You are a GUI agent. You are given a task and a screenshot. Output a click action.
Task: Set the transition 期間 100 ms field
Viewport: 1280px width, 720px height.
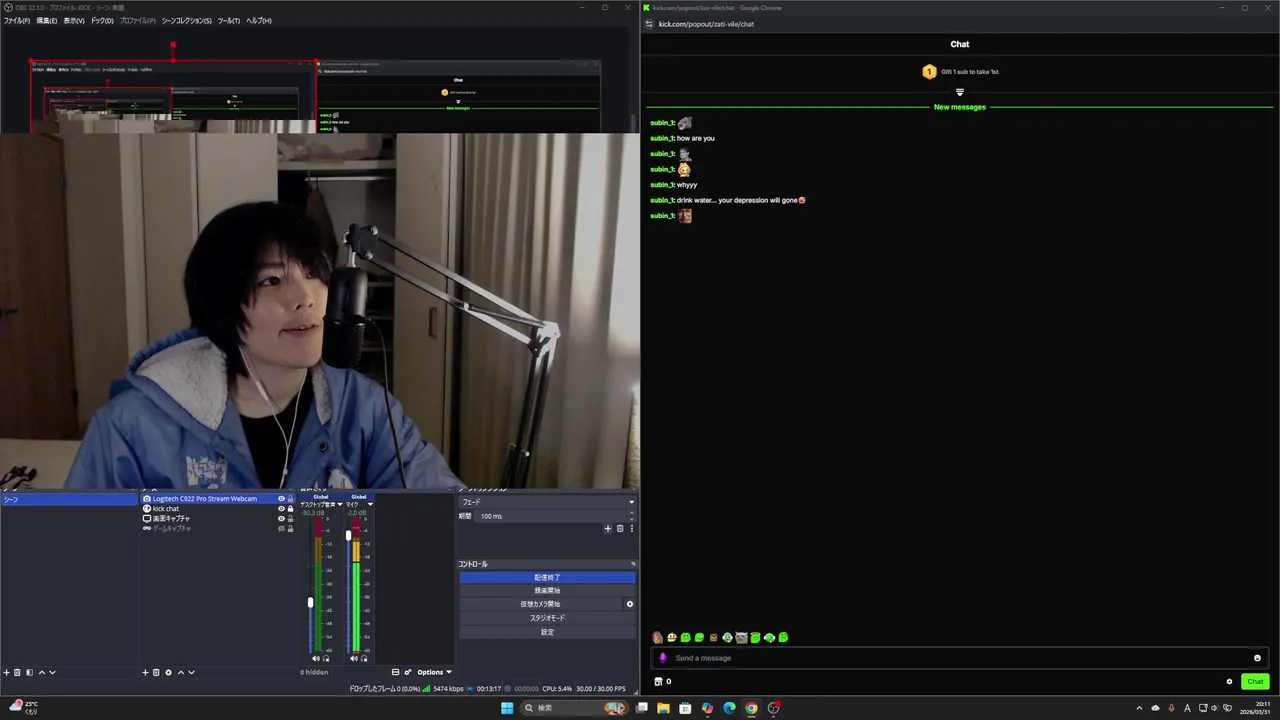tap(556, 516)
